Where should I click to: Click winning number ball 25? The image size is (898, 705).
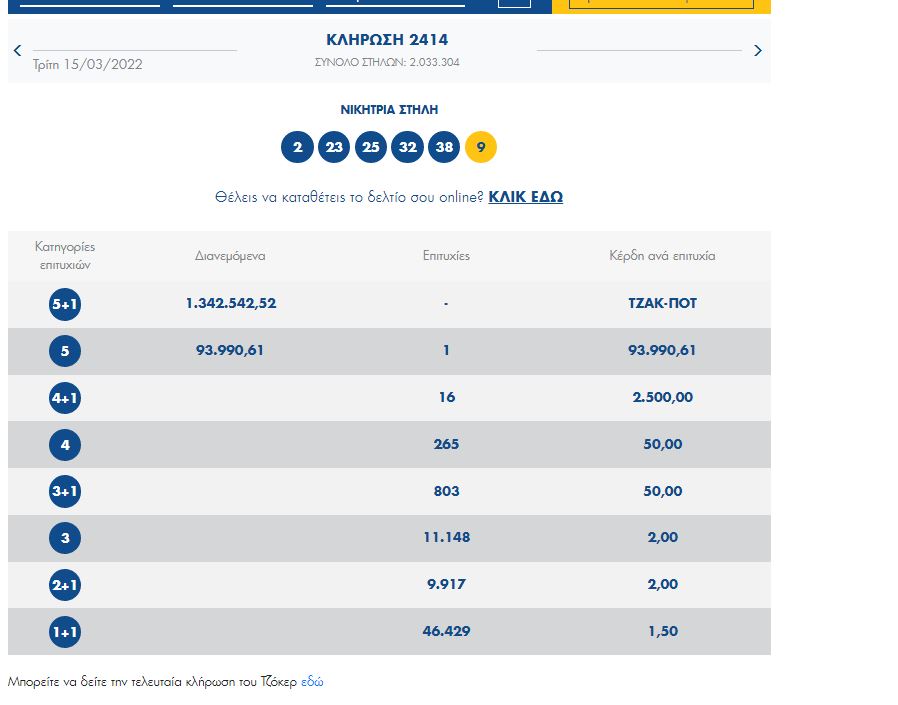click(x=371, y=148)
